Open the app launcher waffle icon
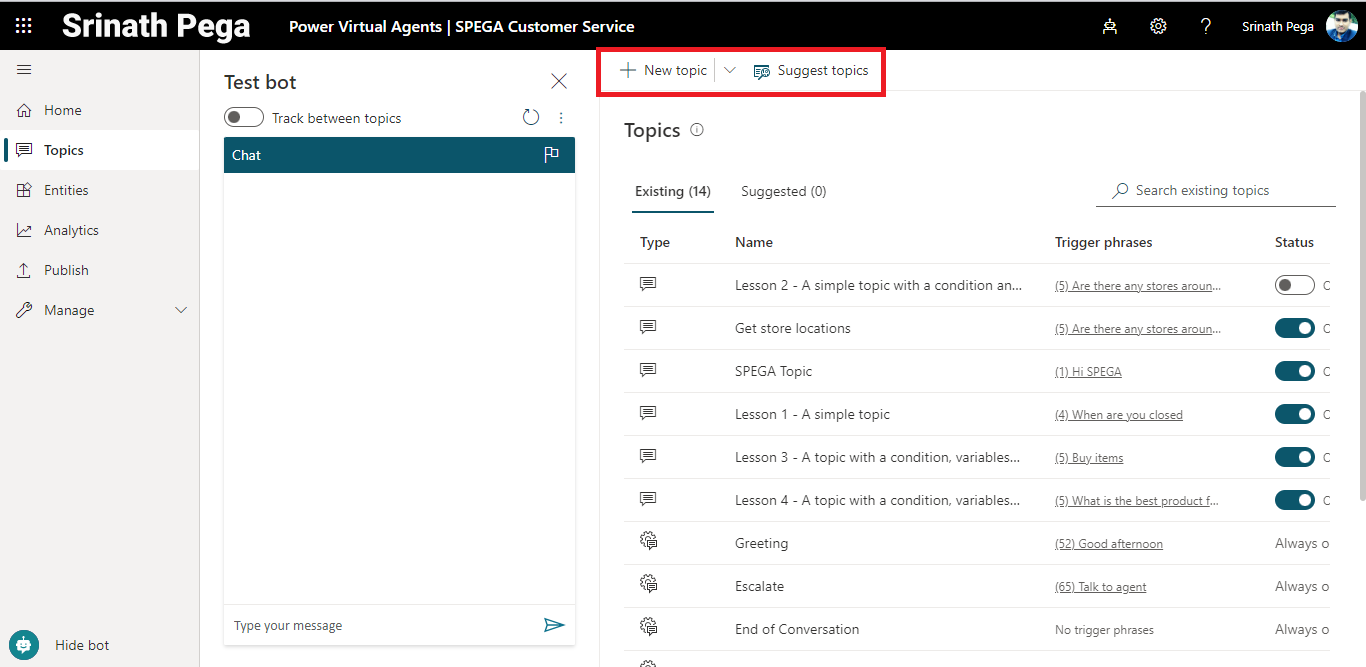The height and width of the screenshot is (667, 1366). 24,26
